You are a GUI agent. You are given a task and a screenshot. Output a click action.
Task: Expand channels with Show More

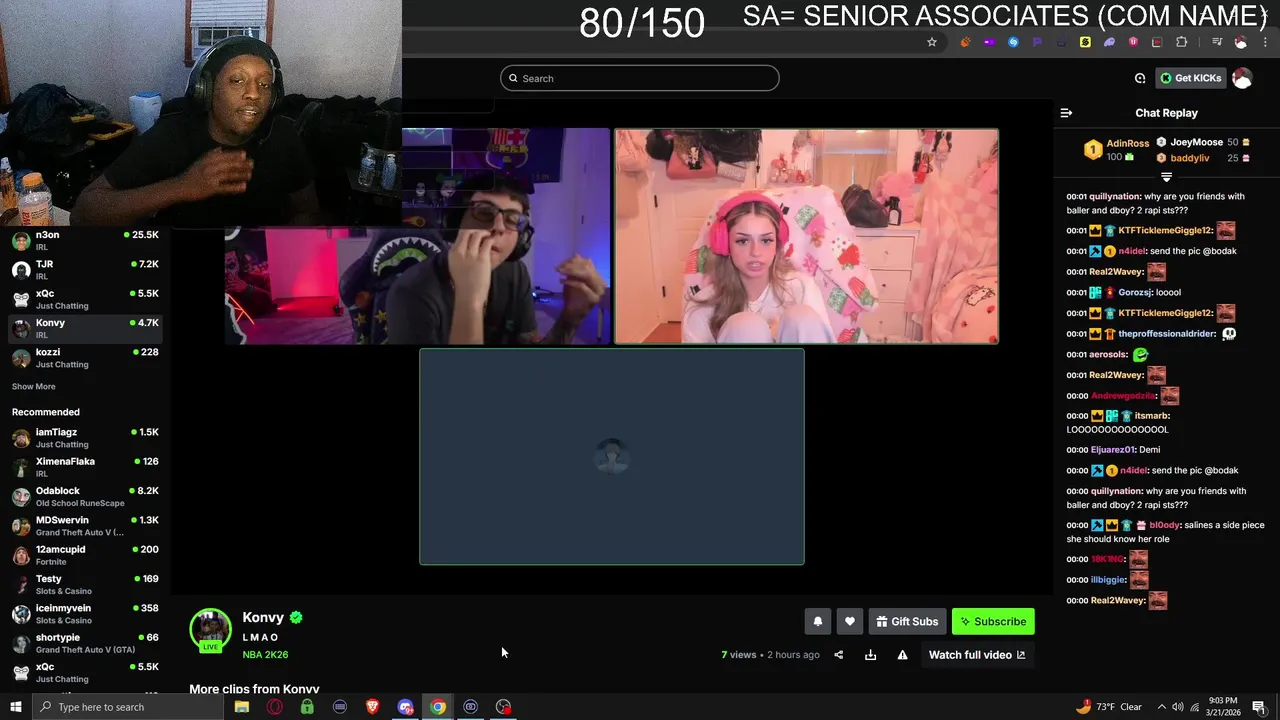[34, 387]
